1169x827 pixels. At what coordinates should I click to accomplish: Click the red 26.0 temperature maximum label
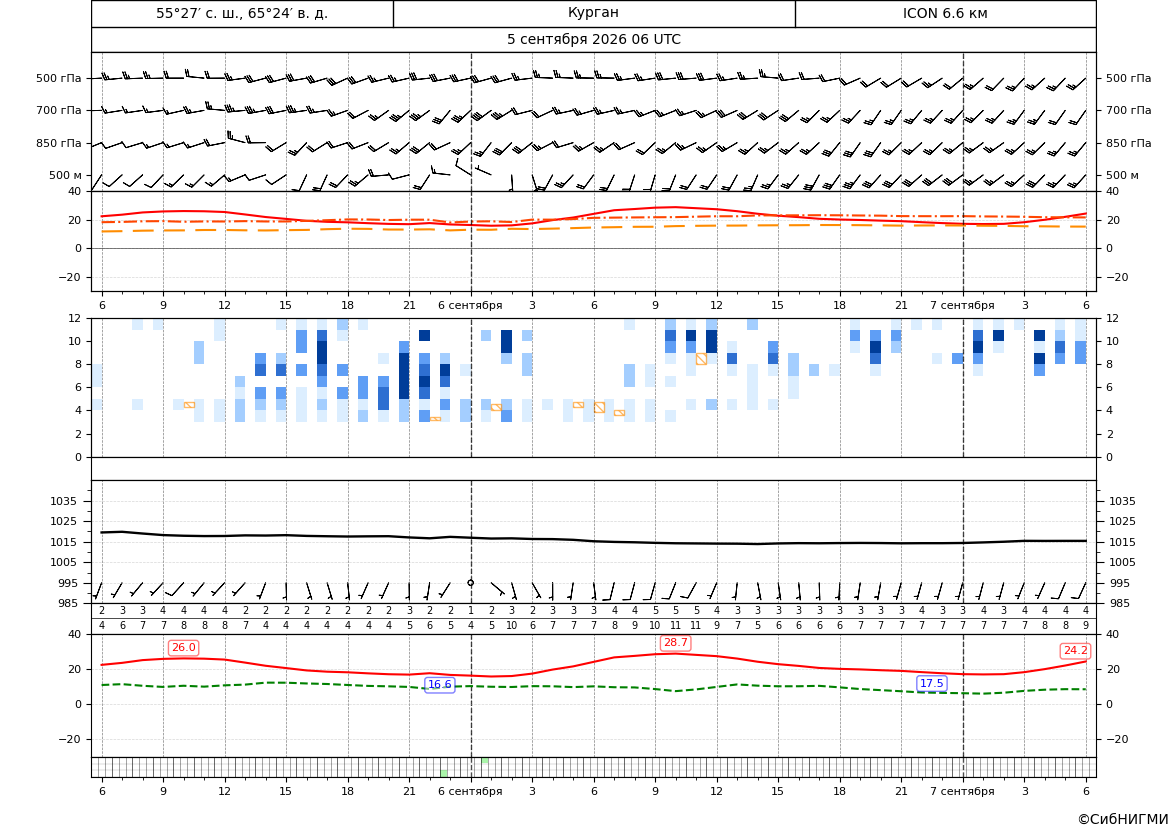point(183,647)
